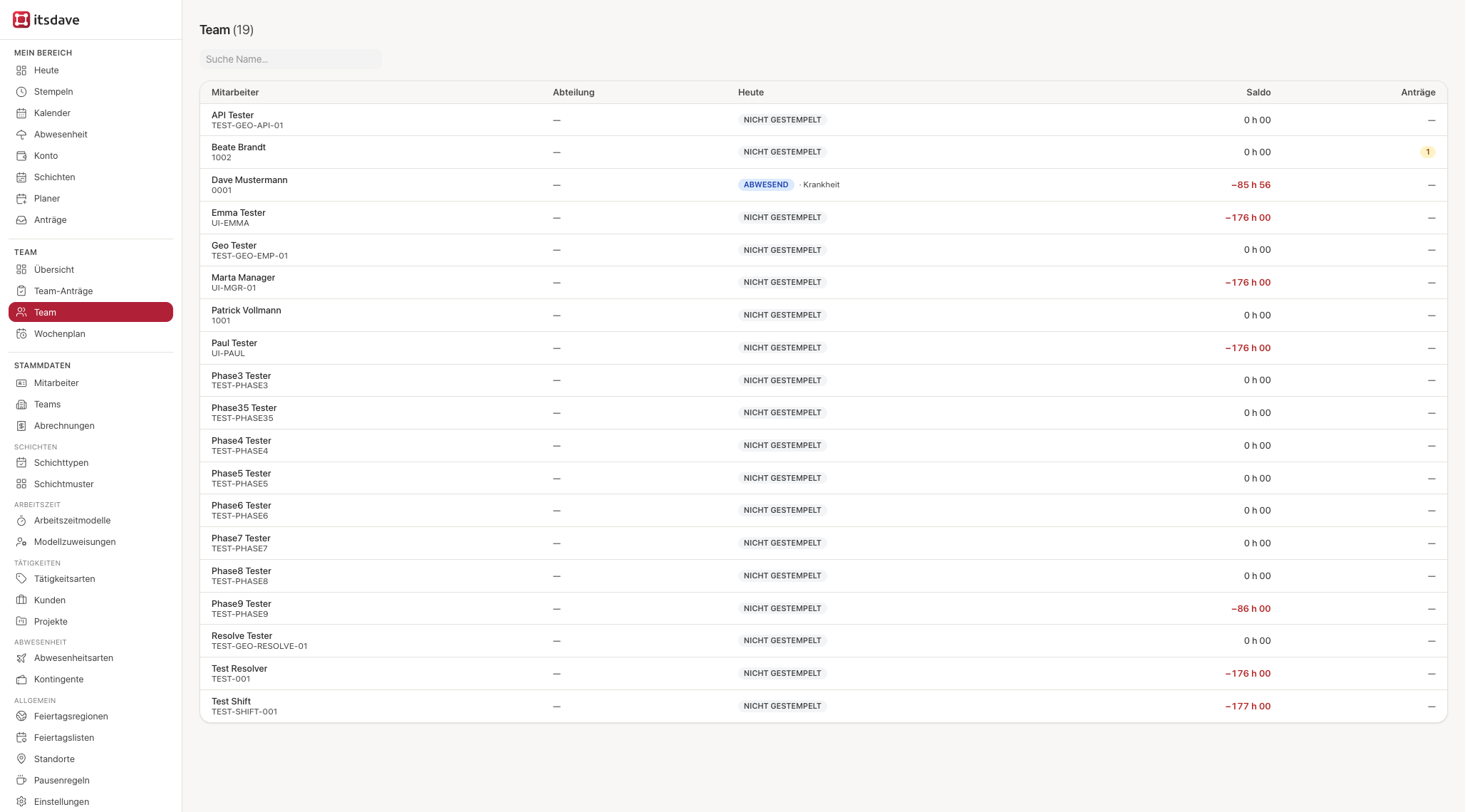Open the Stempeln menu entry
The image size is (1465, 812).
pos(90,92)
